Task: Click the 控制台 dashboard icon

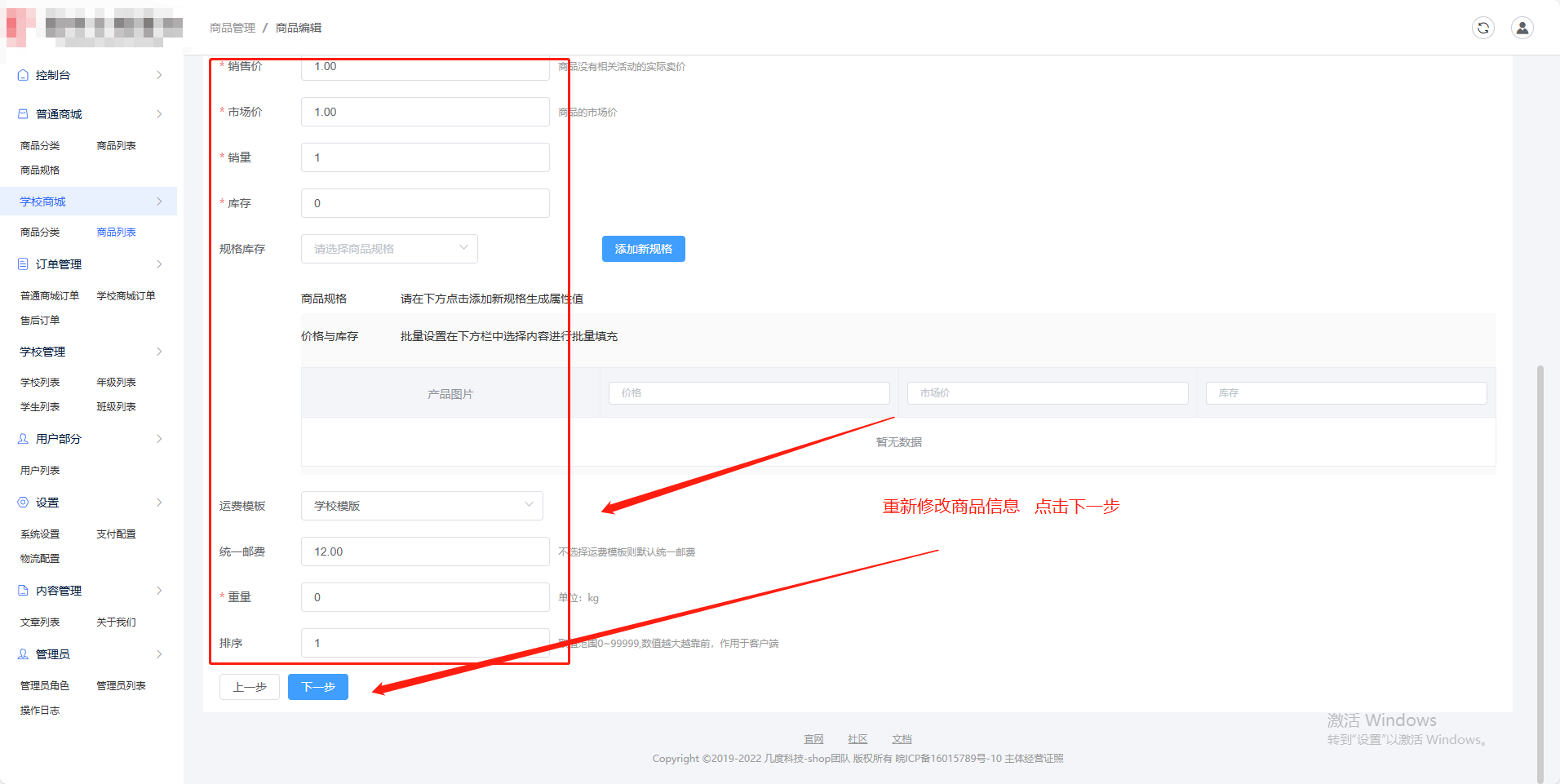Action: click(x=23, y=74)
